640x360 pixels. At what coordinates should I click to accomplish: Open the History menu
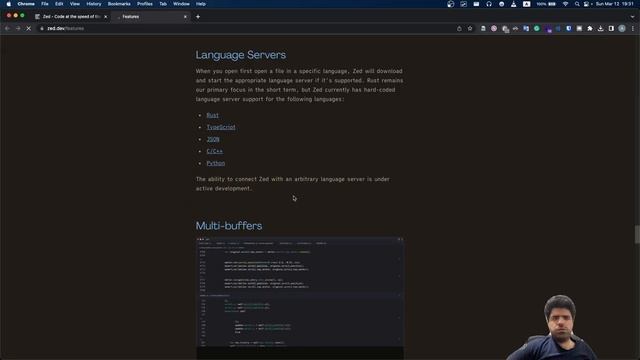(93, 4)
